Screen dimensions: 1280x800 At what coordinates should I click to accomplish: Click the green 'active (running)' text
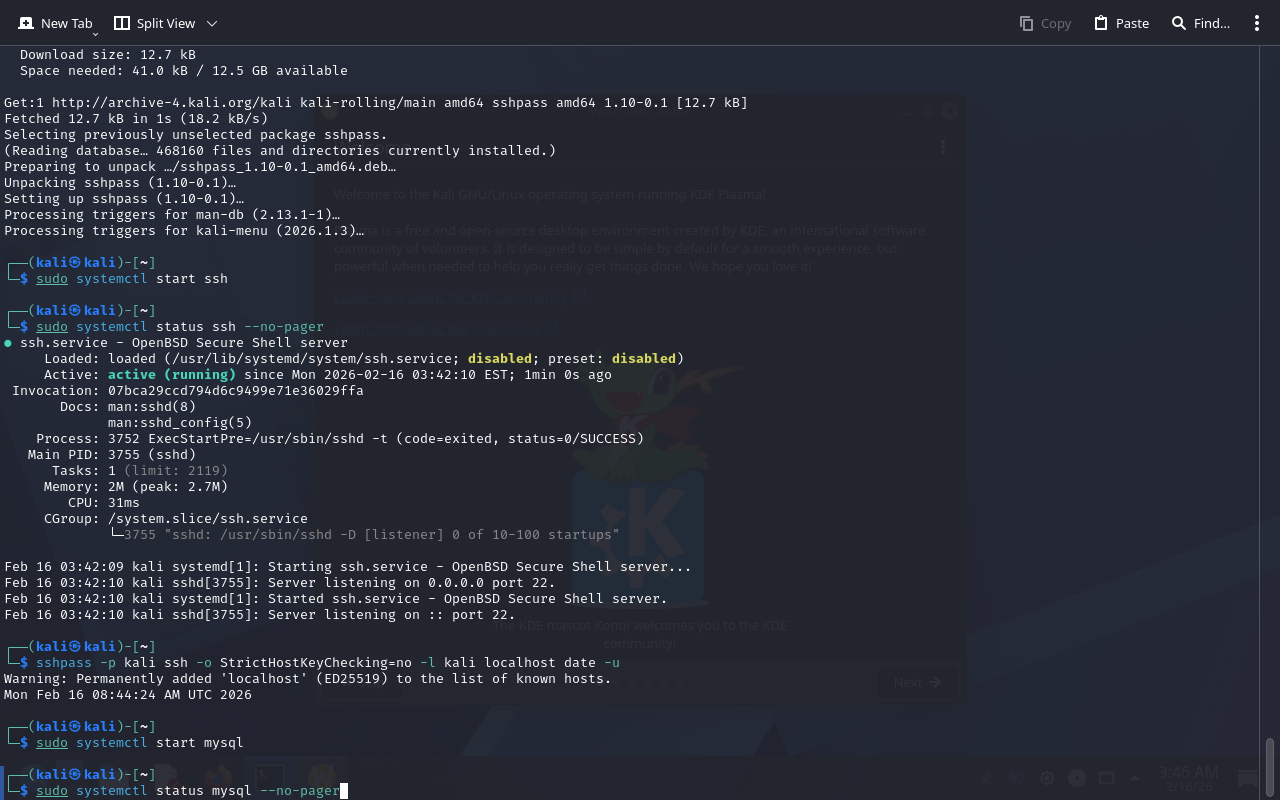(x=171, y=375)
